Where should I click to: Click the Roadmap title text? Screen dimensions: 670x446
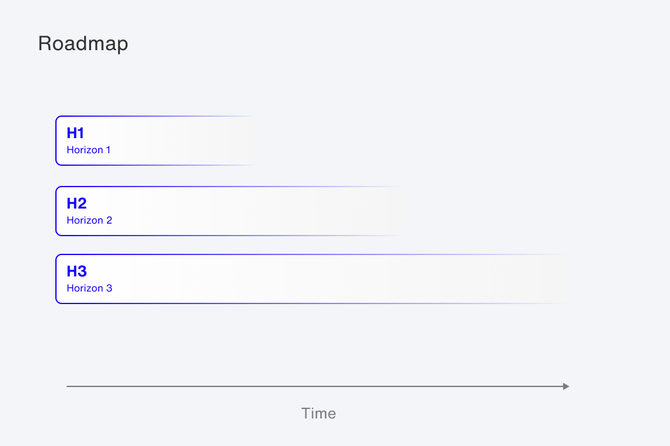83,44
